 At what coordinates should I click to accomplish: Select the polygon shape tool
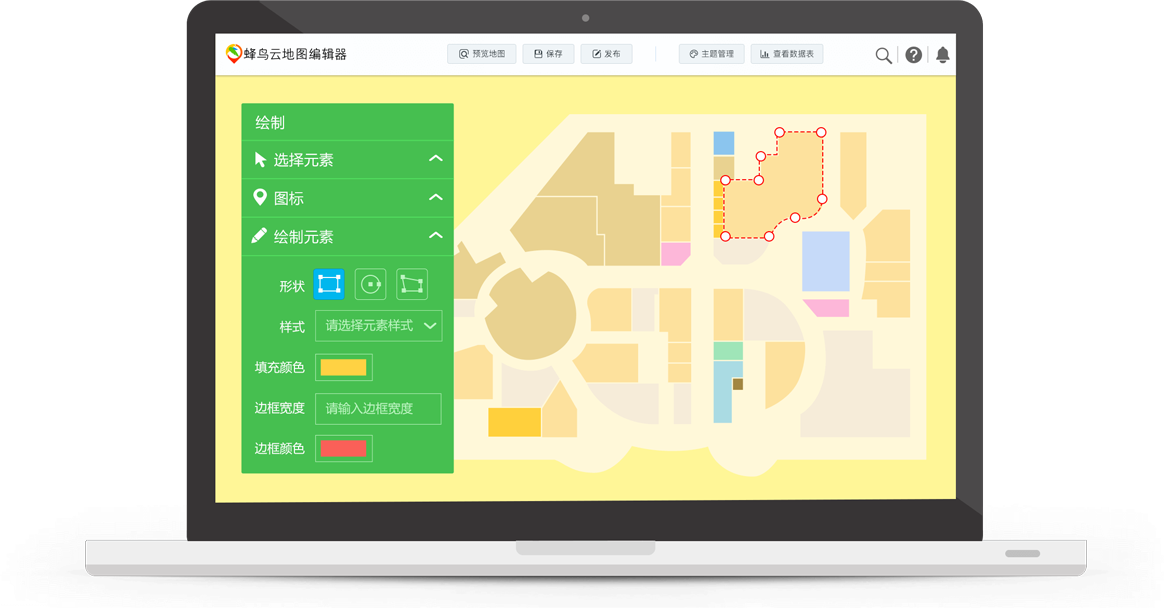click(412, 284)
